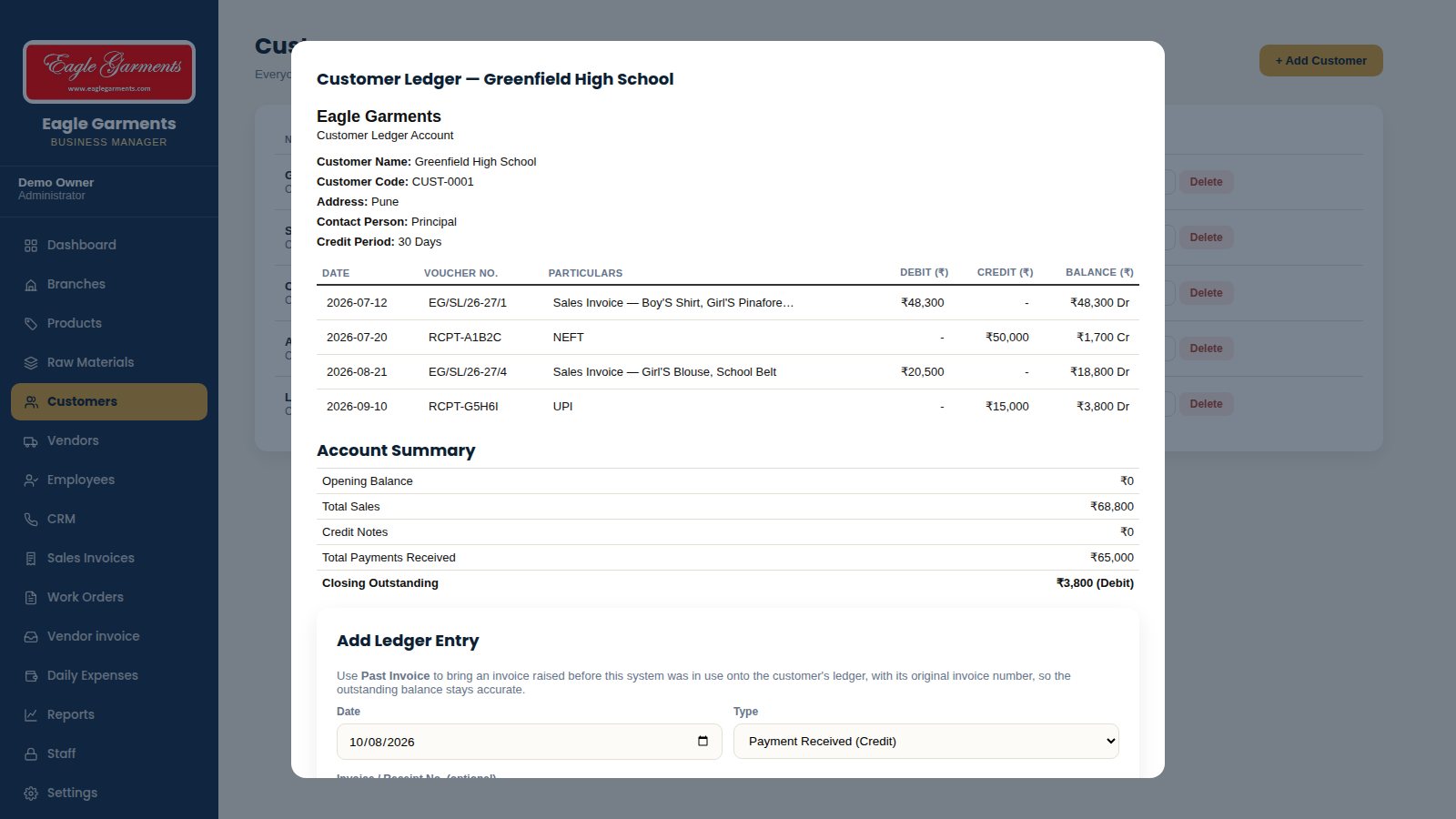Click the Customers people icon
Screen dimensions: 1456x819
[x=31, y=402]
